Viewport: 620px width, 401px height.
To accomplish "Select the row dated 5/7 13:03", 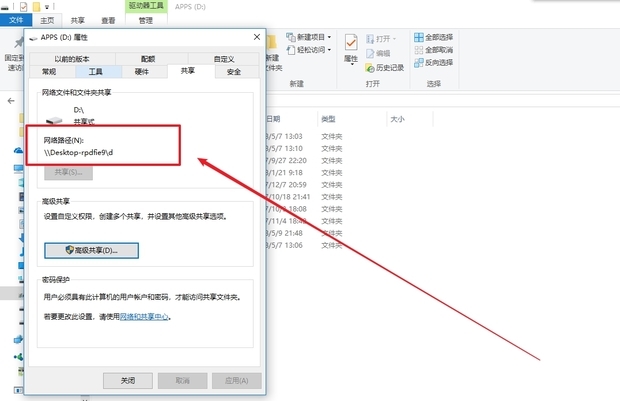I will coord(304,136).
